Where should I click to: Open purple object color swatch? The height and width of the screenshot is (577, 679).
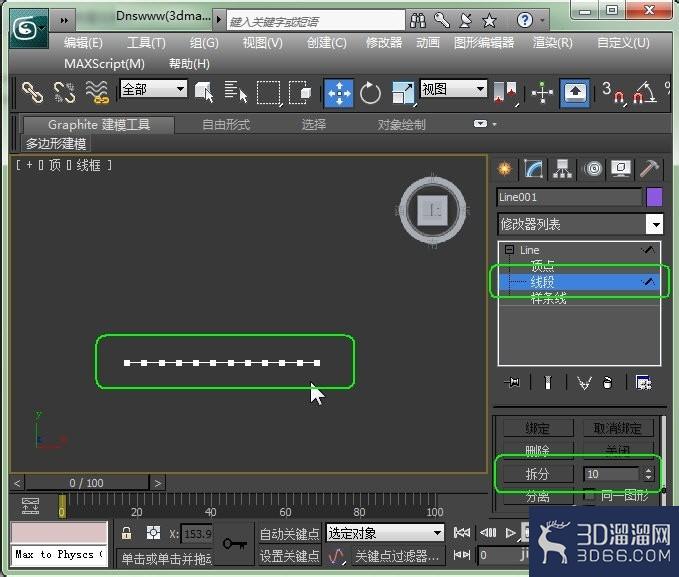(654, 197)
